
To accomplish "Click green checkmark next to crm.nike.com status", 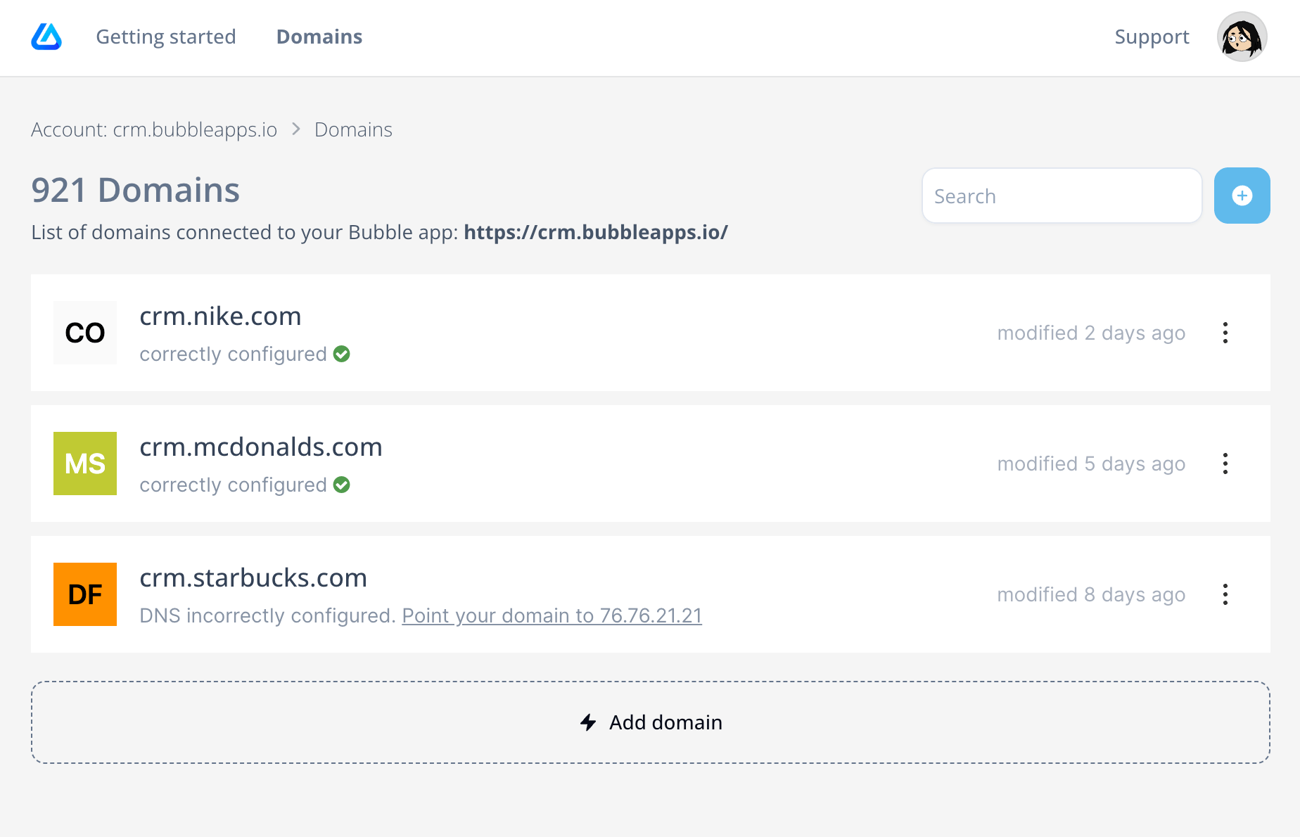I will 342,354.
